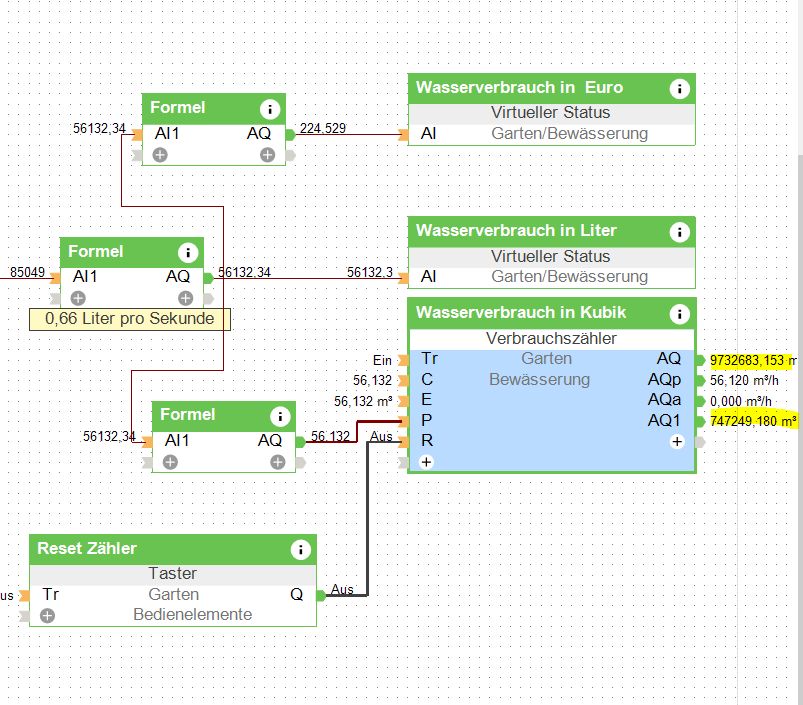Screen dimensions: 803x705
Task: Click the input value 85049
Action: (x=27, y=272)
